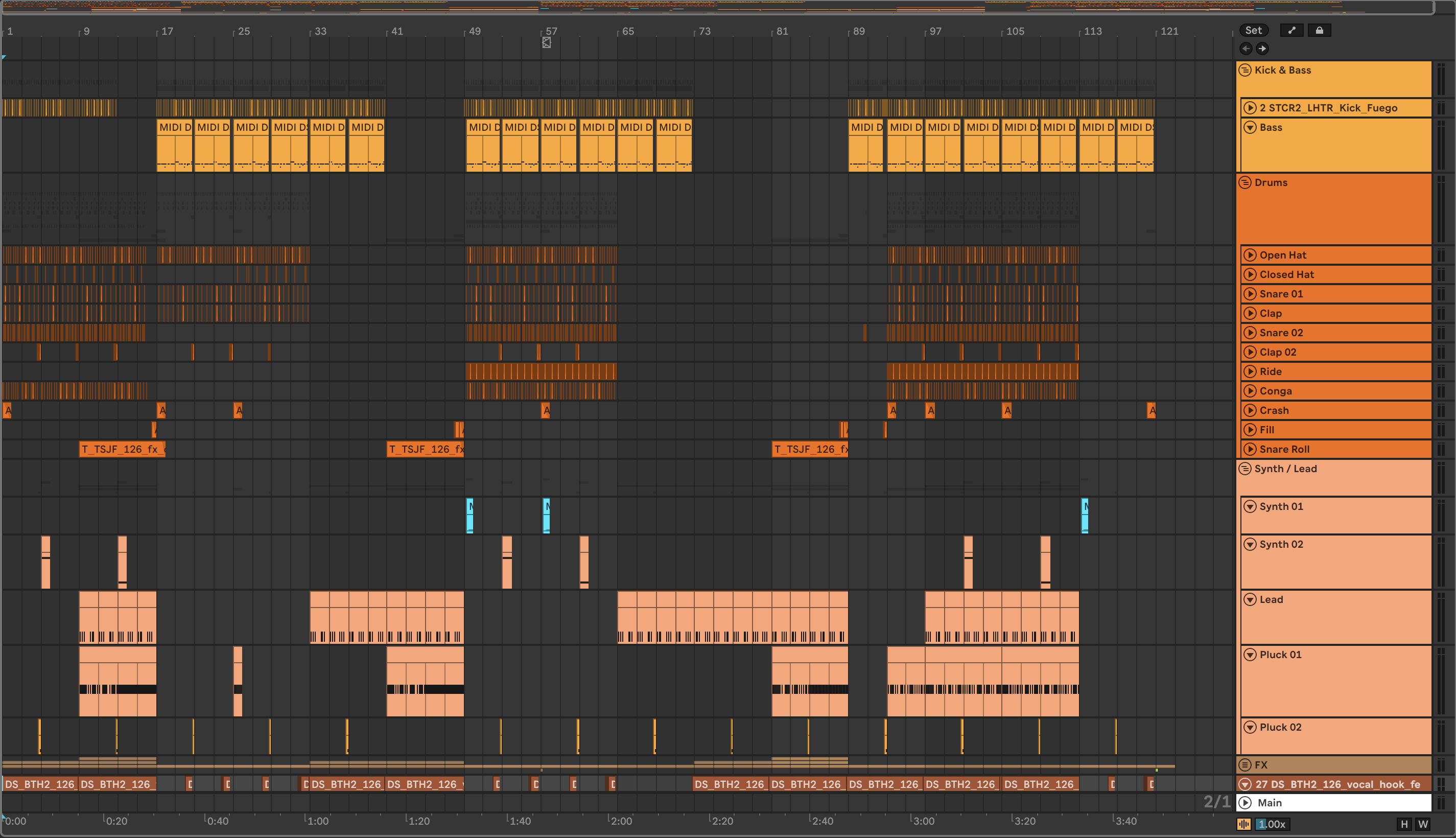Unfold the Clap 02 track
Screen dimensions: 1456x838
click(x=1250, y=352)
